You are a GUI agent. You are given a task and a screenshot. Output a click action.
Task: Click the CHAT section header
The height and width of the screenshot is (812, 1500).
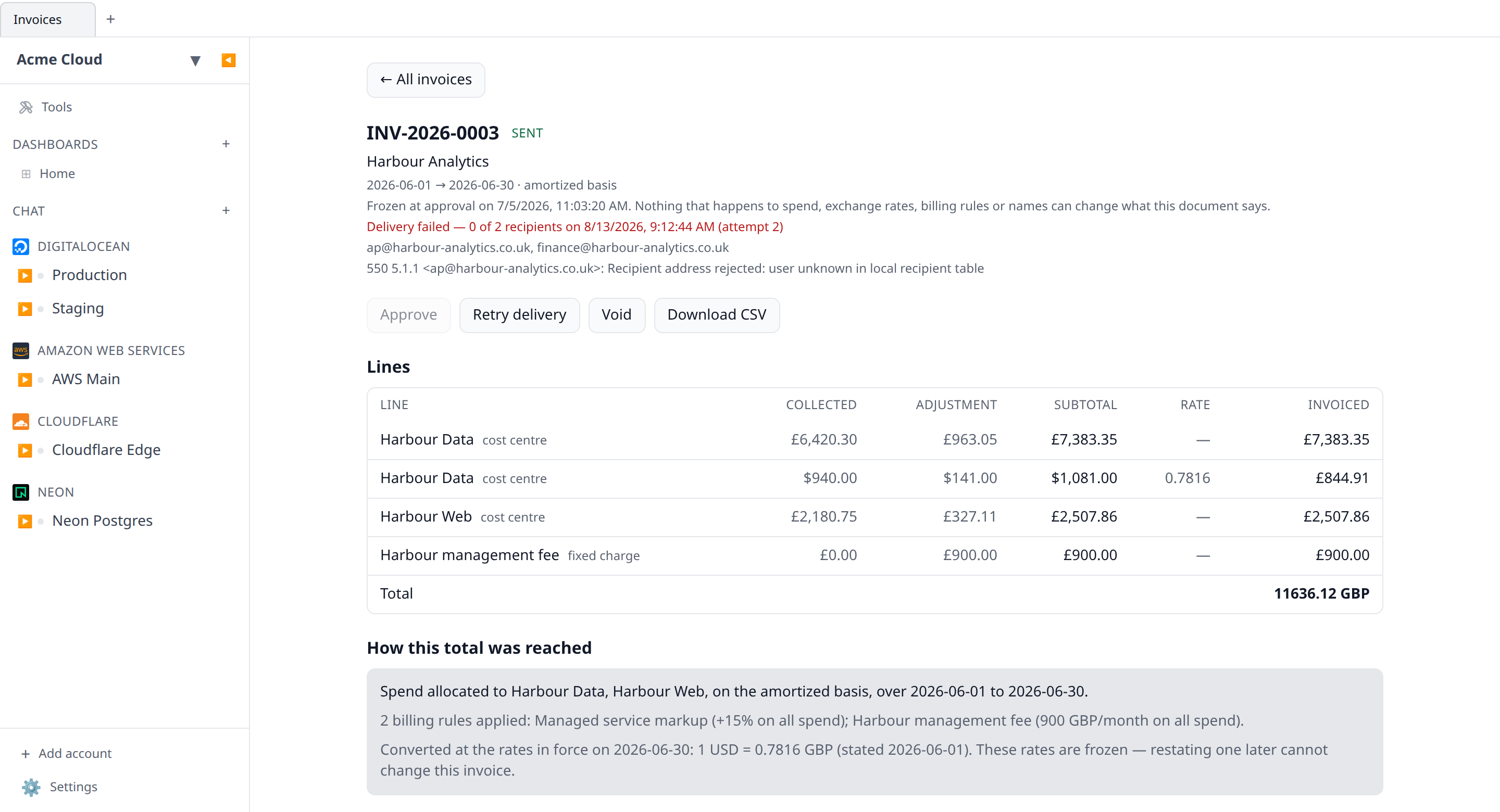pyautogui.click(x=29, y=211)
